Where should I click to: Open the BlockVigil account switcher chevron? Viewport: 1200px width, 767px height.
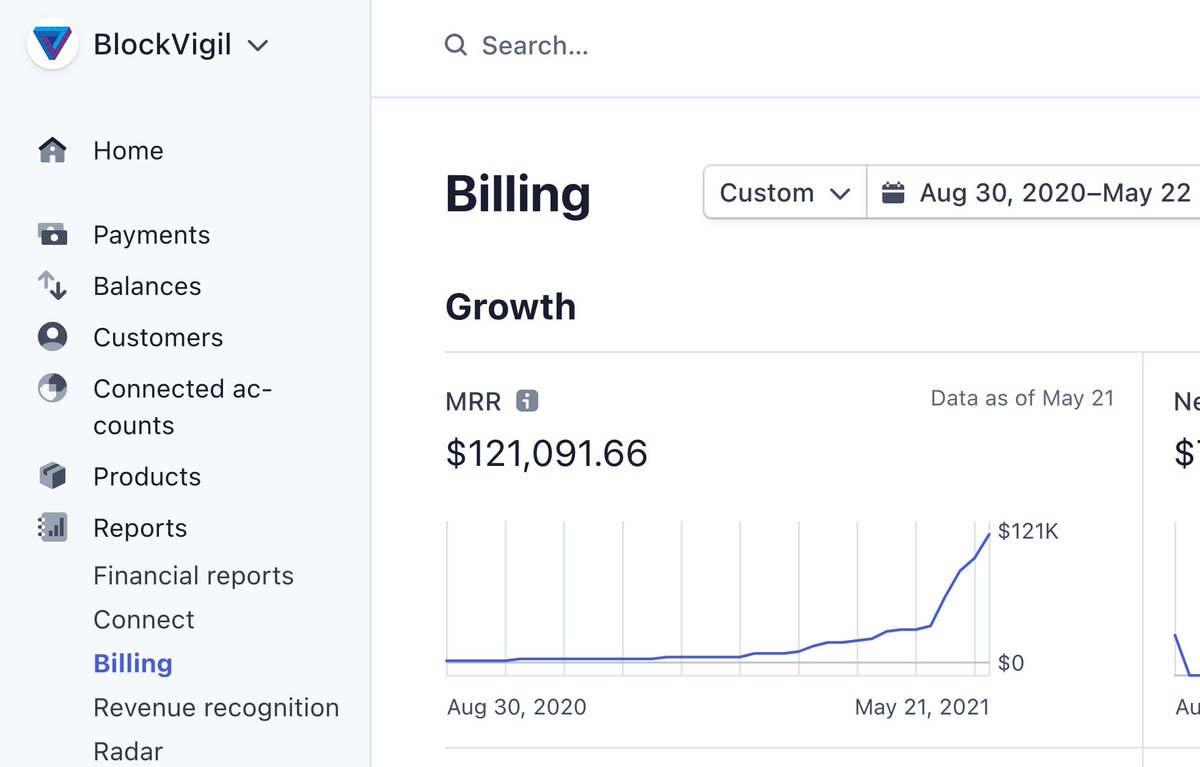[258, 45]
